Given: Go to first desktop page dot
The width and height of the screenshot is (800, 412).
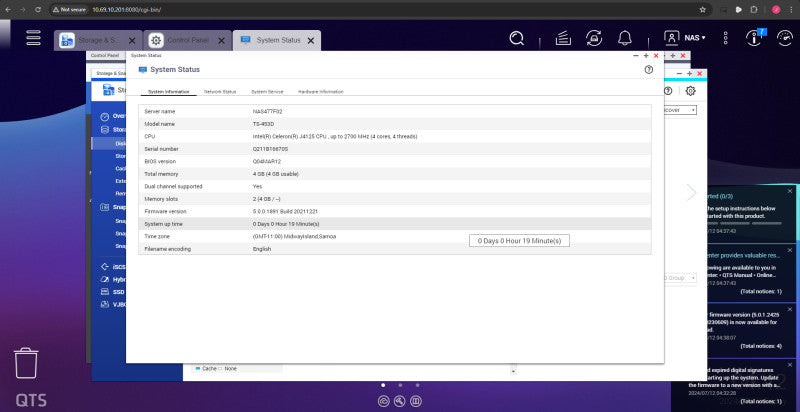Looking at the screenshot, I should pos(383,385).
